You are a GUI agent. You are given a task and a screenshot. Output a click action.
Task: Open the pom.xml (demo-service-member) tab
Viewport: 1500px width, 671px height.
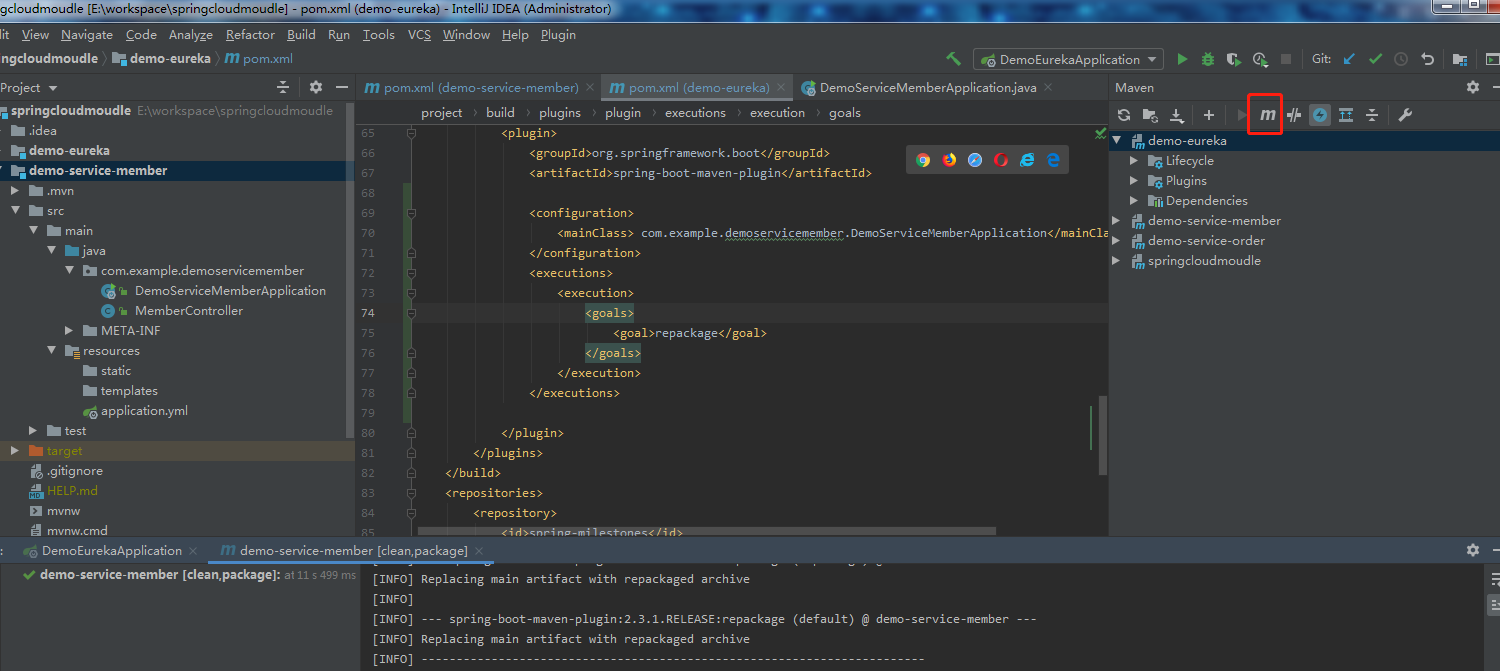474,87
